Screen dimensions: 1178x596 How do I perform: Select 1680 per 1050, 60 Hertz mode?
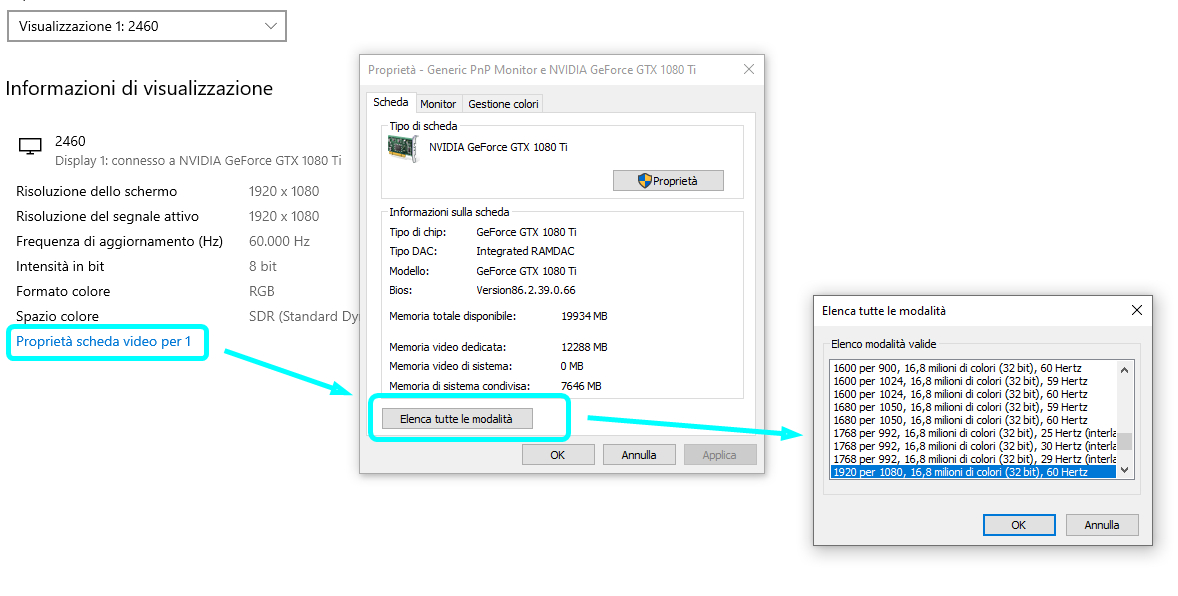tap(974, 420)
